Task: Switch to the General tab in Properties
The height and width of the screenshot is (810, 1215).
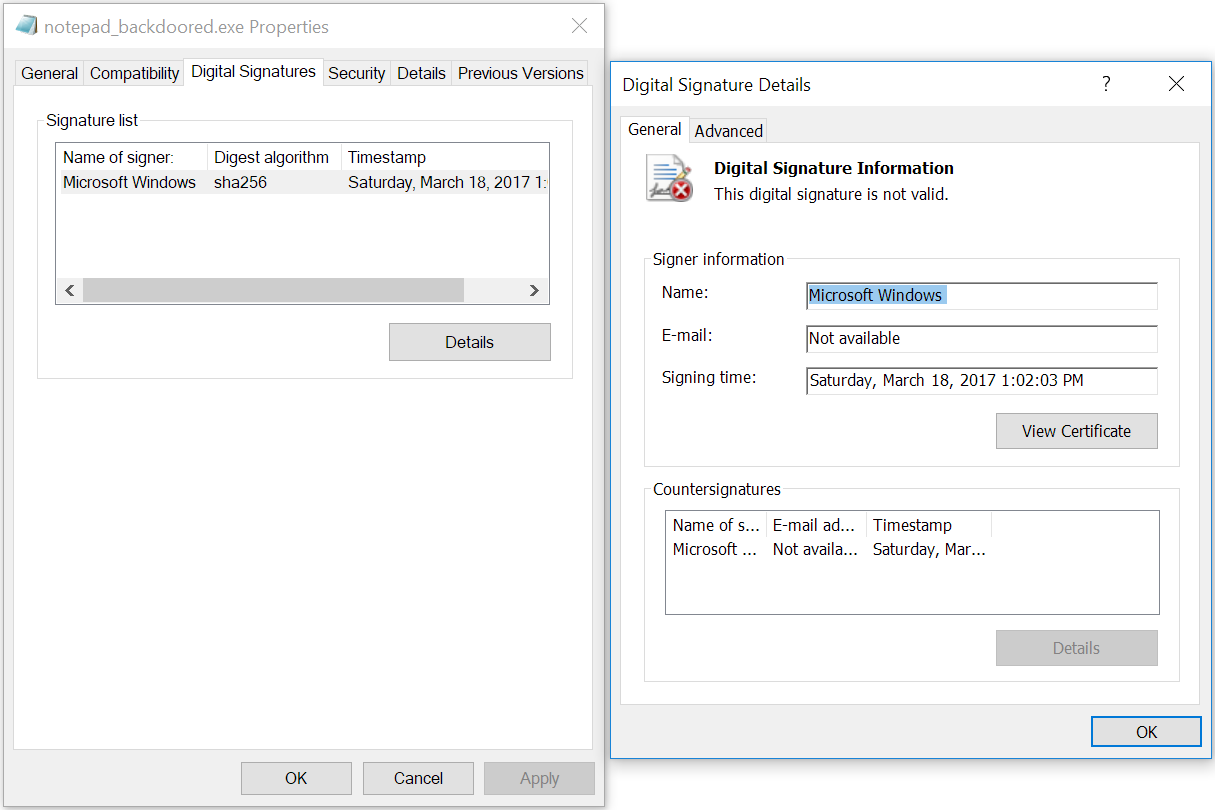Action: click(50, 73)
